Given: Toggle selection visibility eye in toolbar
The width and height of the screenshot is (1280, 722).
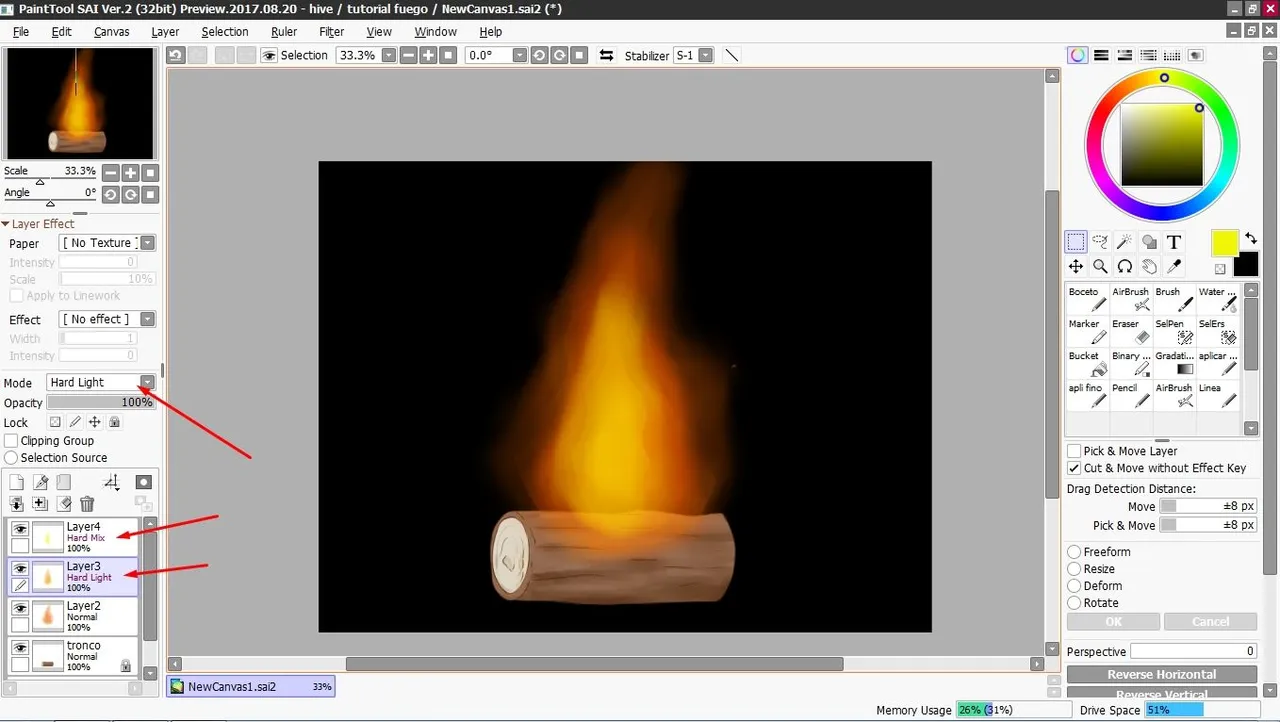Looking at the screenshot, I should coord(268,56).
